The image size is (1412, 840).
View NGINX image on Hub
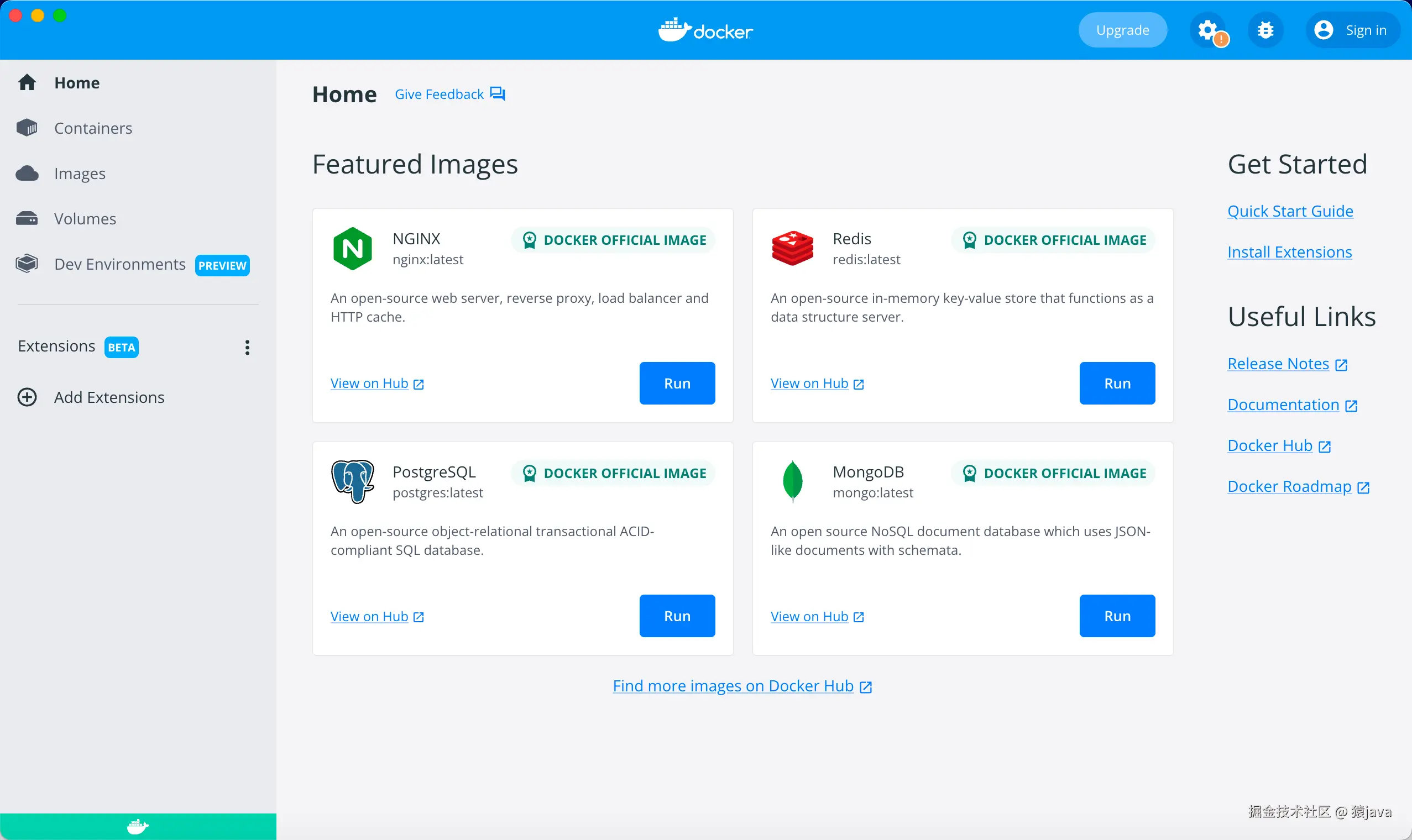click(377, 383)
